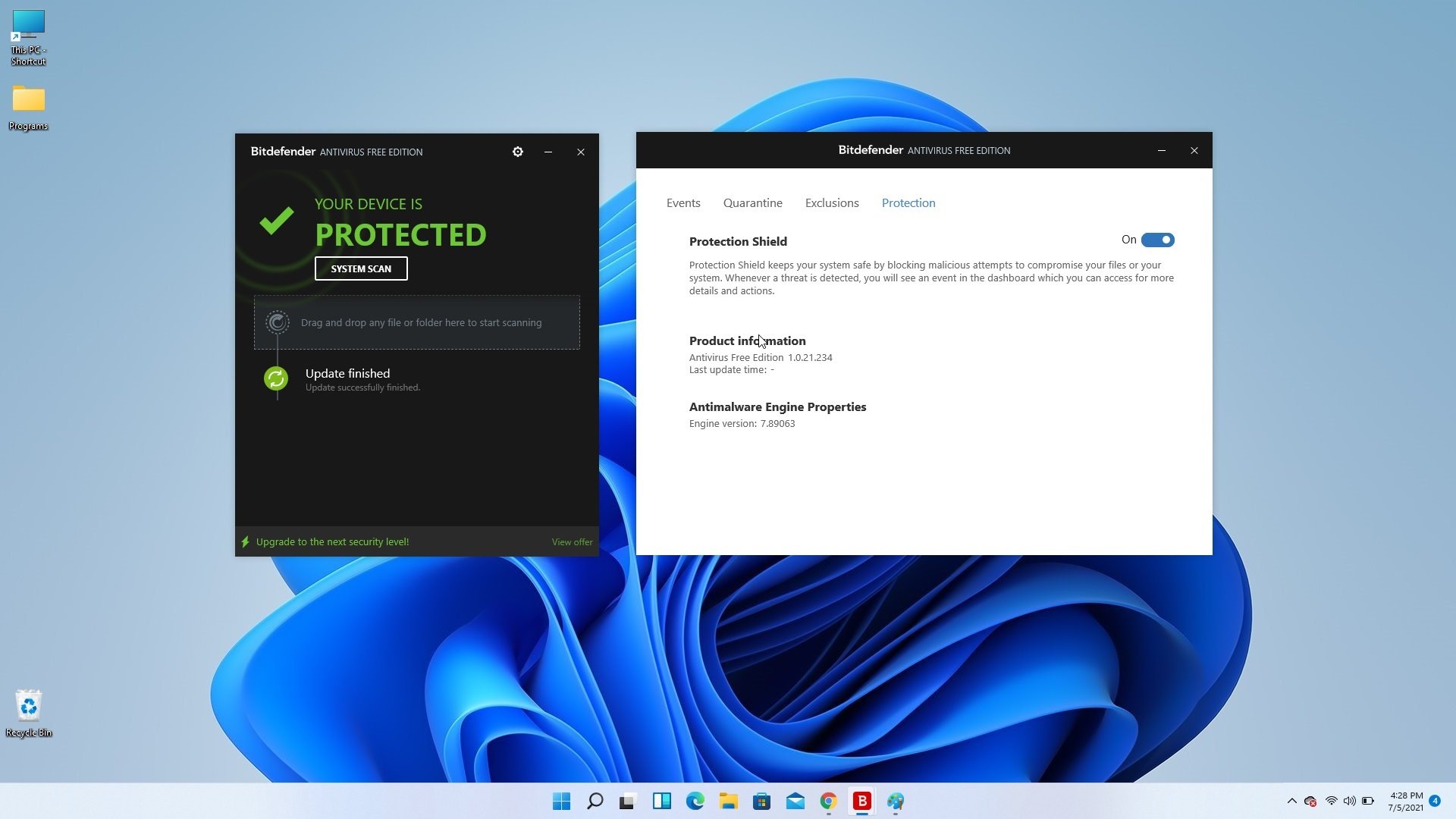
Task: Minimize the Bitdefender settings window
Action: 1161,150
